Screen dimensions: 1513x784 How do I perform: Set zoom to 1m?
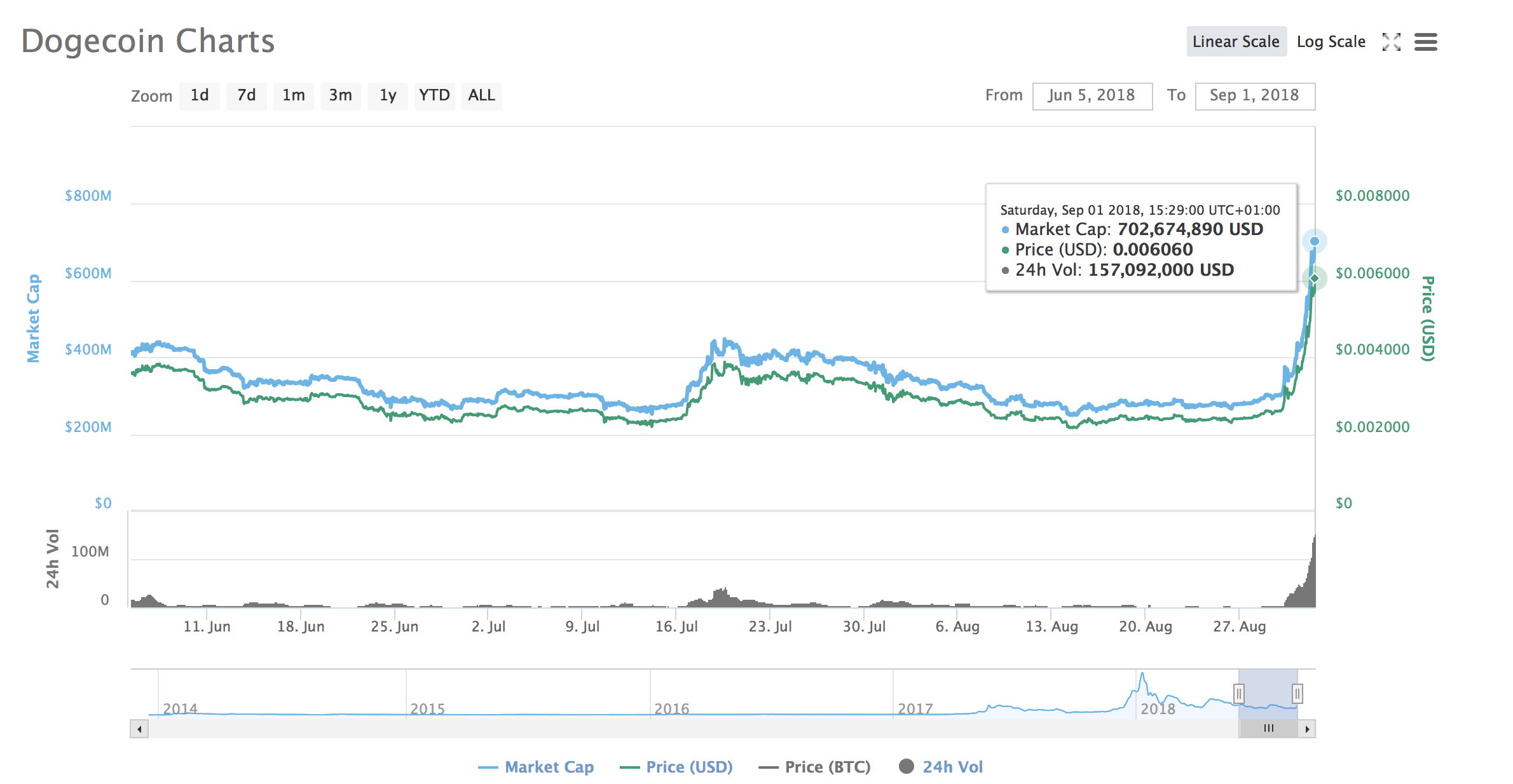click(294, 96)
